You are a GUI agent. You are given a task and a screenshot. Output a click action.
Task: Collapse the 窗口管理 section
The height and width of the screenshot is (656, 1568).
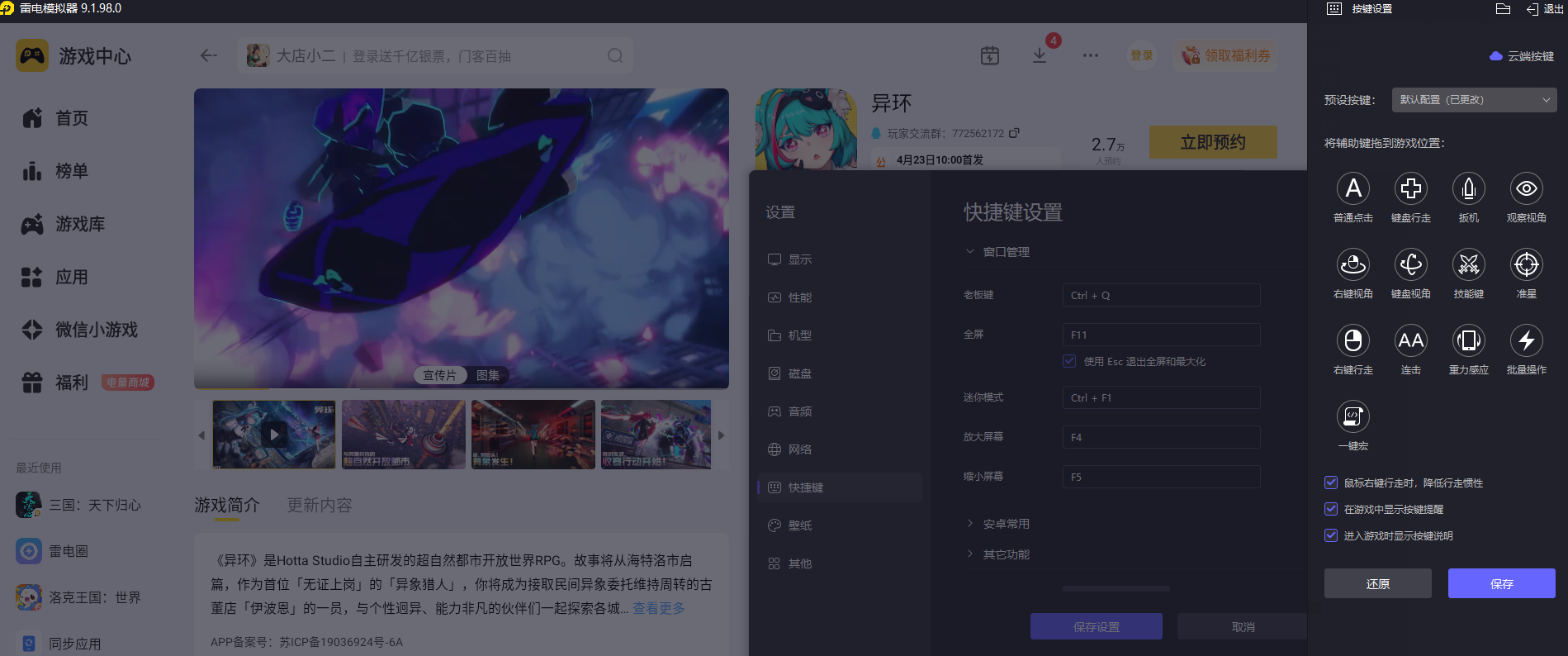(998, 252)
